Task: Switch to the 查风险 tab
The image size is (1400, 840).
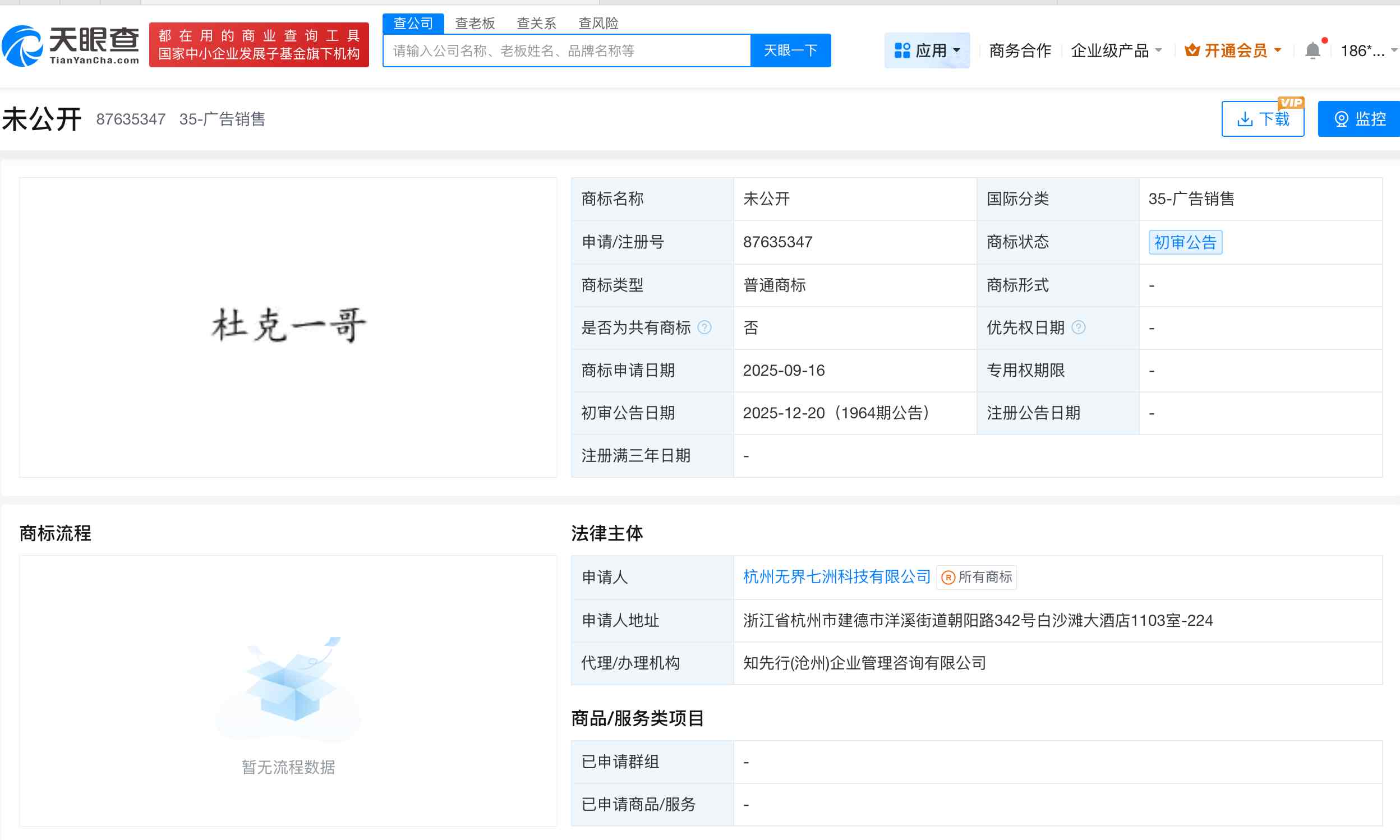Action: 598,22
